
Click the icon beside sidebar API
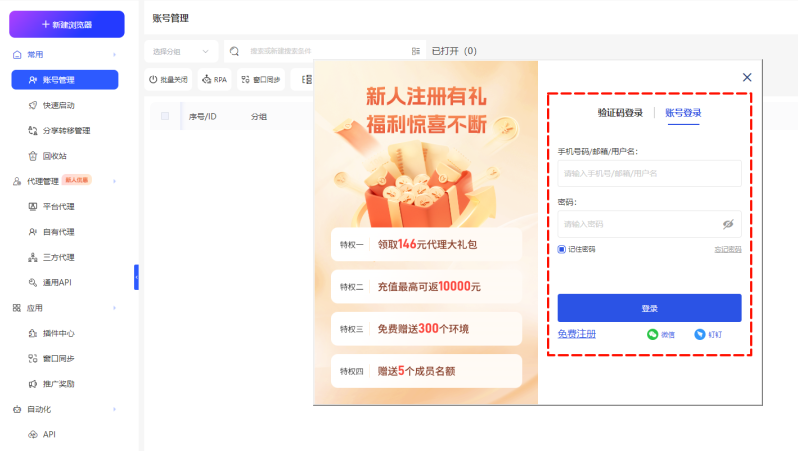pyautogui.click(x=33, y=434)
